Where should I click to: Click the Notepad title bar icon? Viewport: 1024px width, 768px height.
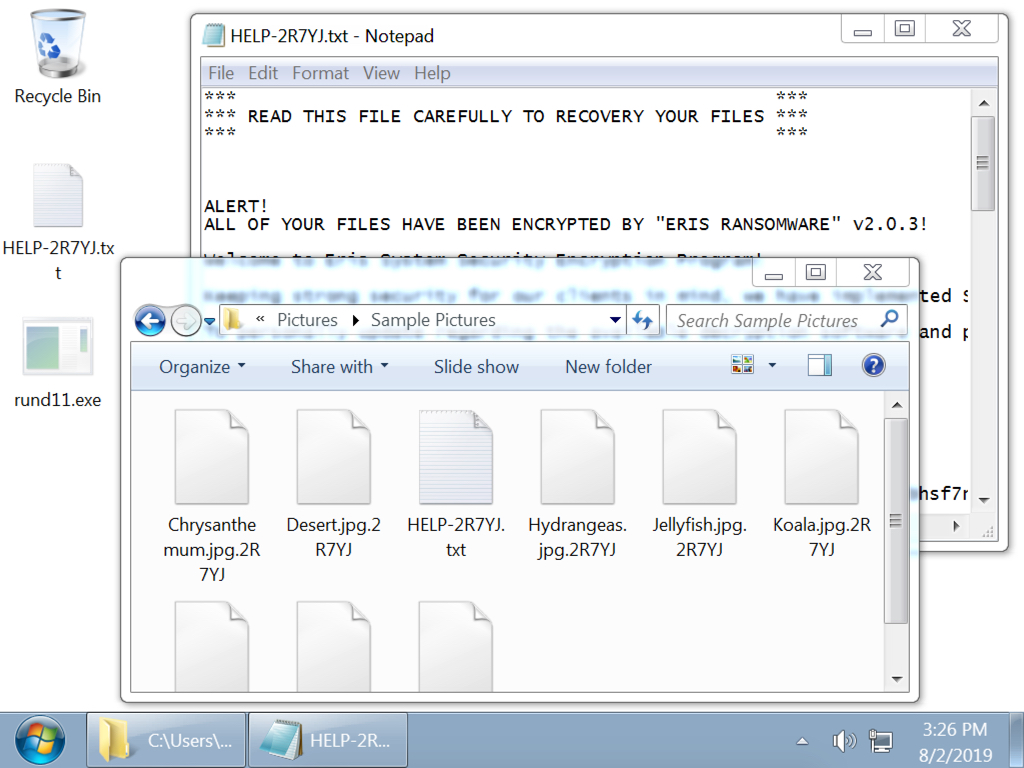[x=214, y=35]
